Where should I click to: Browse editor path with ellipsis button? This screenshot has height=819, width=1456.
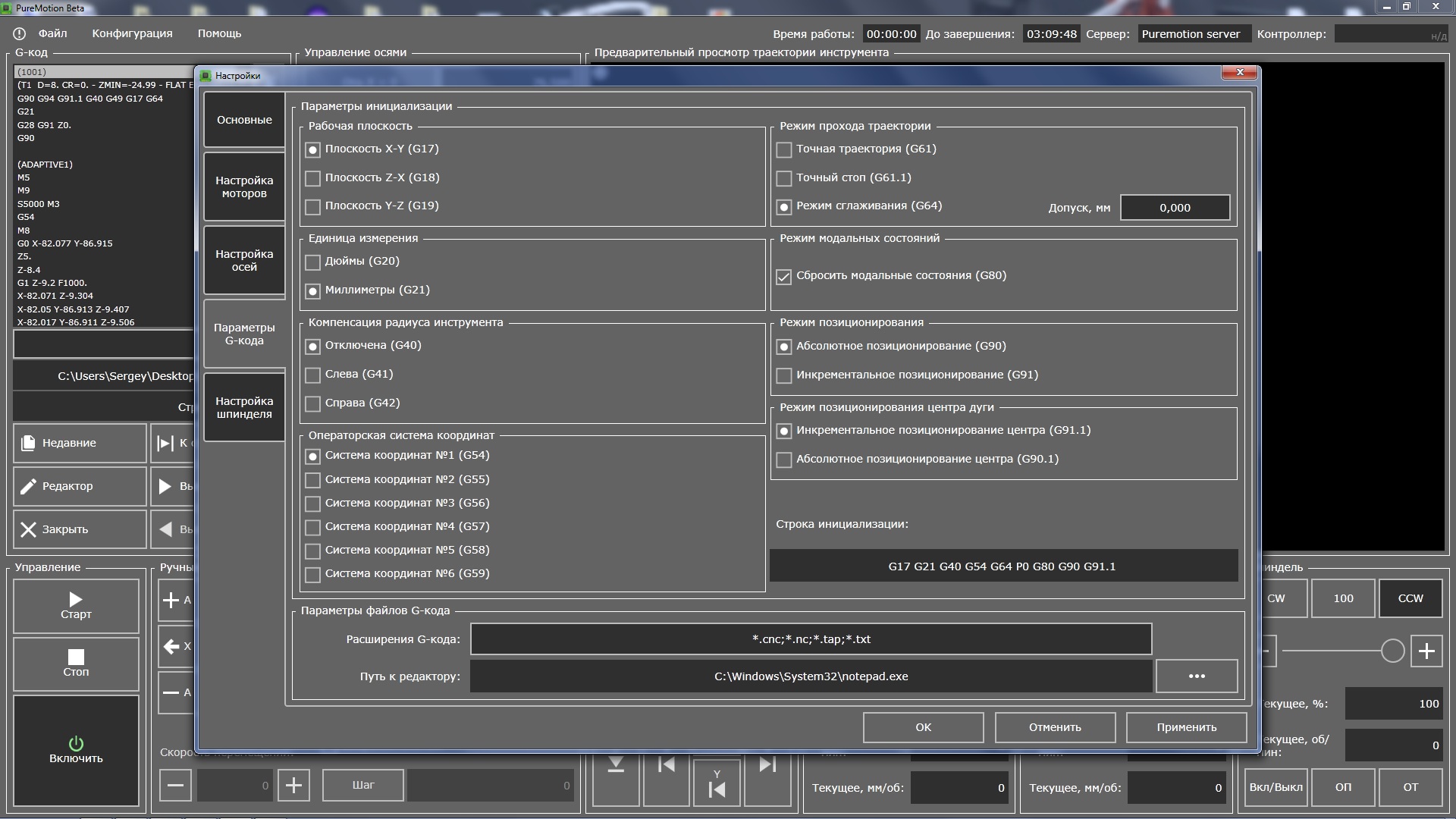tap(1196, 676)
